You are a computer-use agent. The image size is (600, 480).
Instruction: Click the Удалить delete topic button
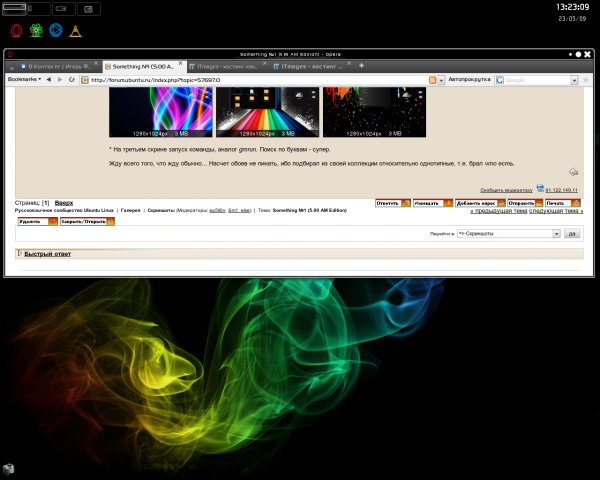[x=36, y=221]
